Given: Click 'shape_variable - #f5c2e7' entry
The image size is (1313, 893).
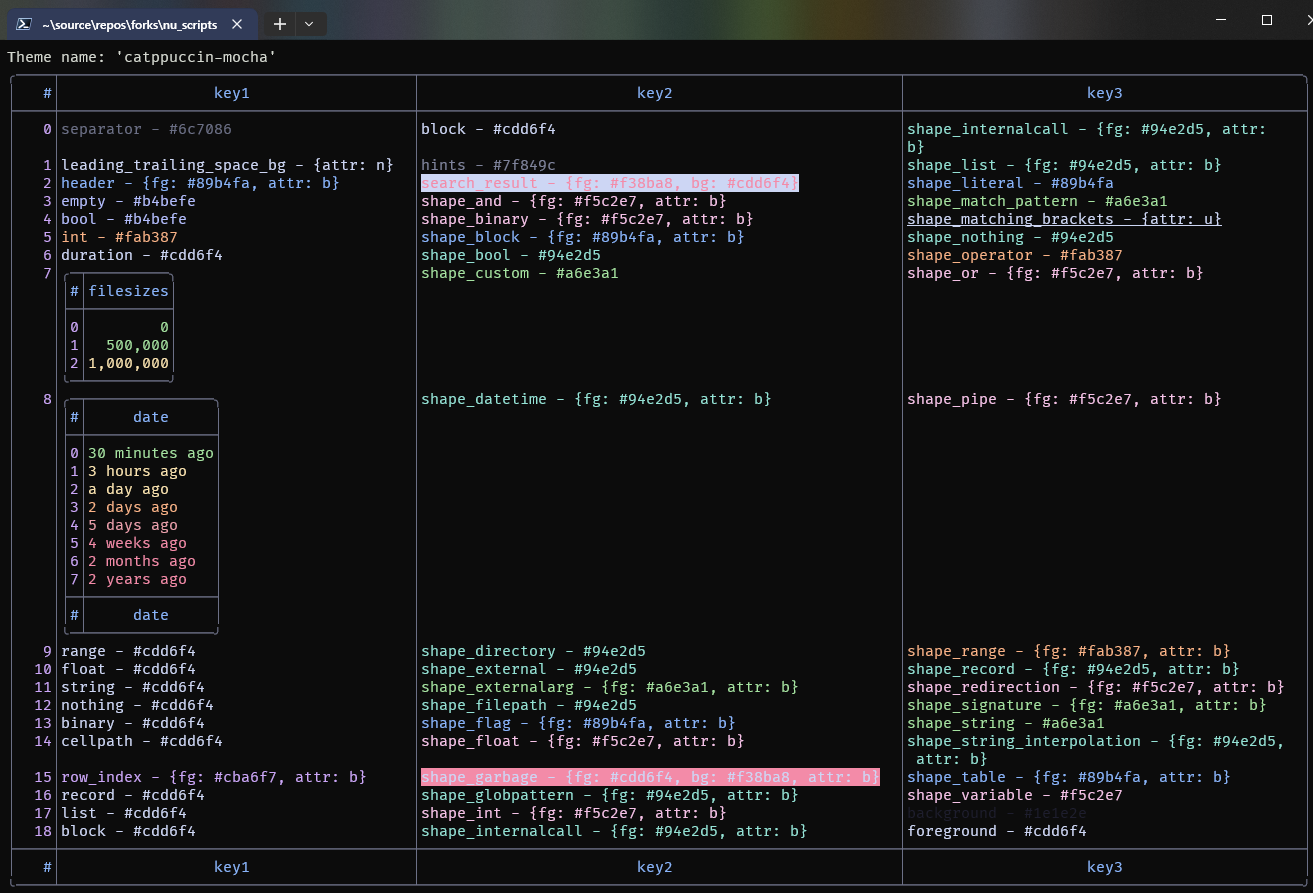Looking at the screenshot, I should (1015, 795).
